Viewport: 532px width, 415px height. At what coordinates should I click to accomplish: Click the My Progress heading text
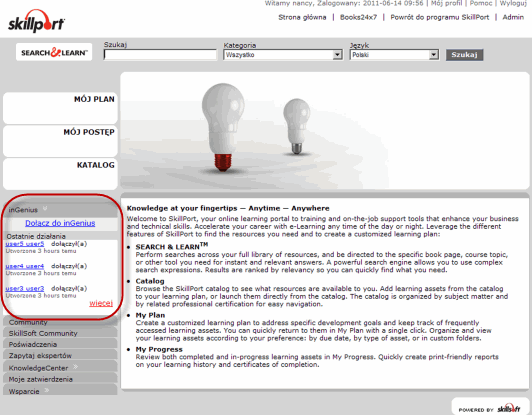coord(159,349)
